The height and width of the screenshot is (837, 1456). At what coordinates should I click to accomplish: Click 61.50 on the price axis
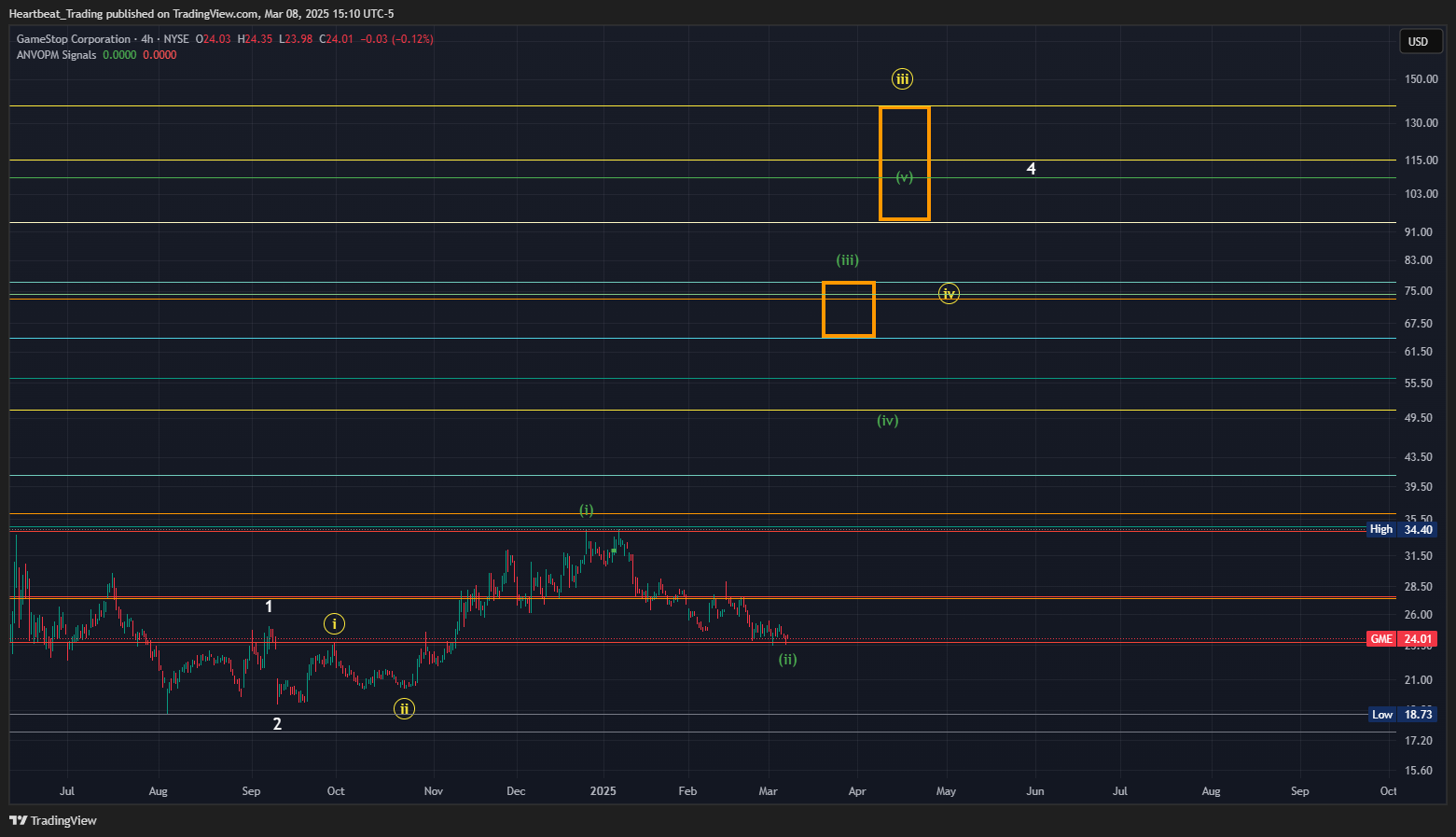pos(1419,352)
